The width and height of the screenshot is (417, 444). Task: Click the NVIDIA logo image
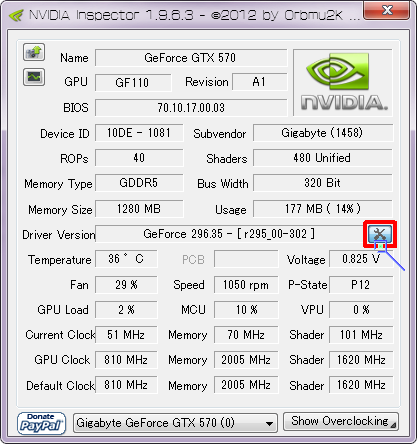[343, 83]
